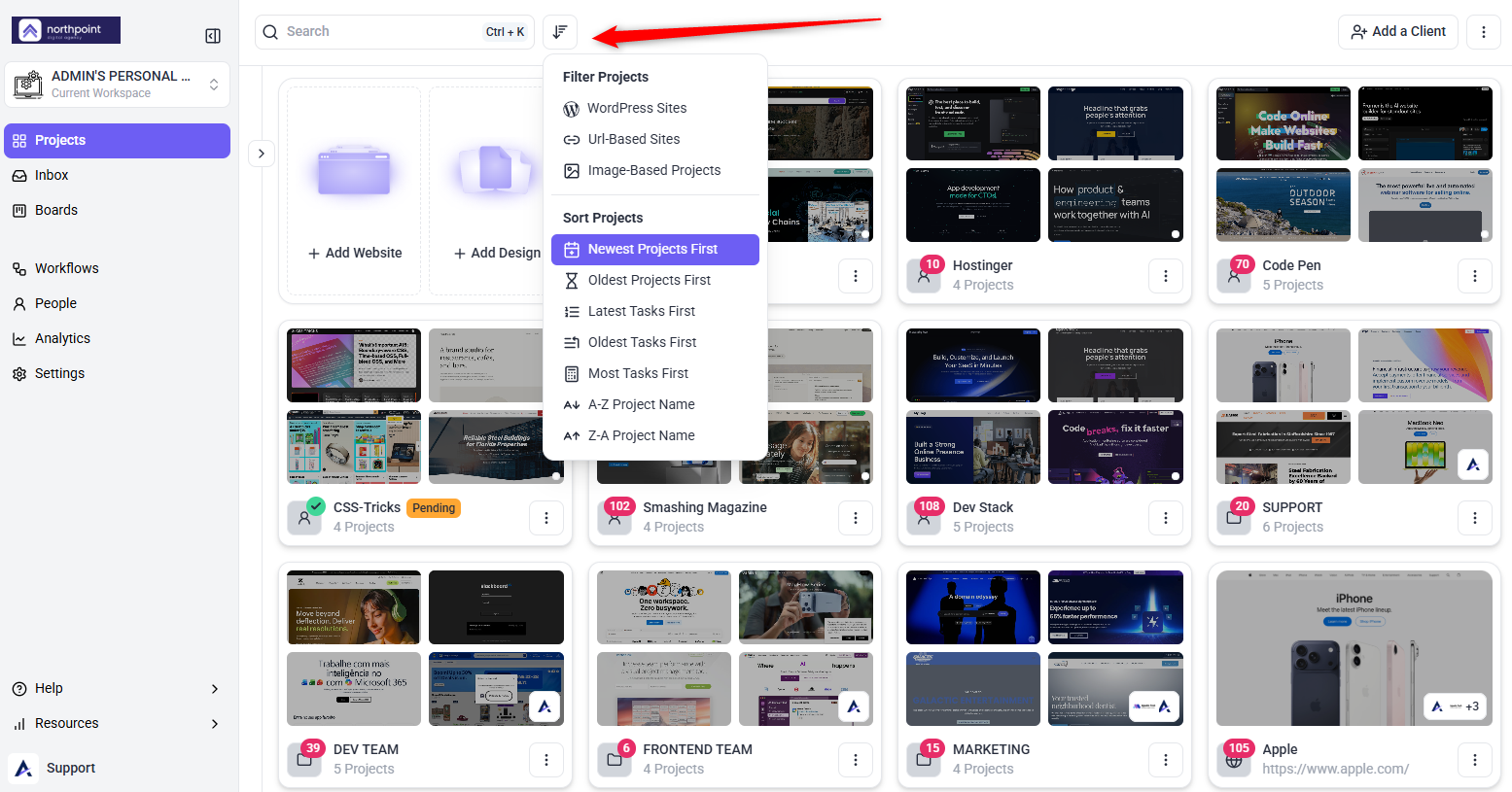Image resolution: width=1512 pixels, height=792 pixels.
Task: Click the People icon
Action: 19,304
